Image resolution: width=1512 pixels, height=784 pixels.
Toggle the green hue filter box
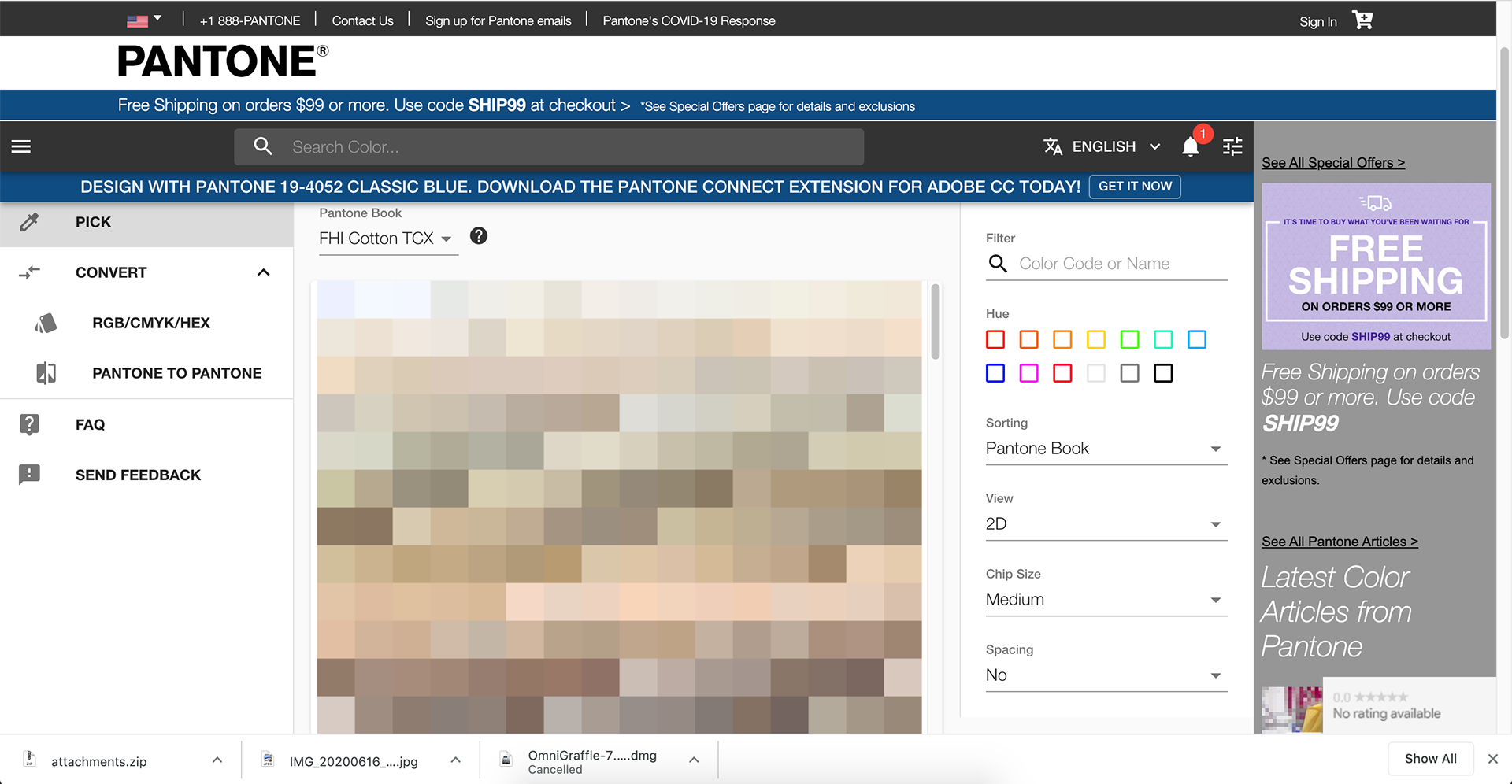point(1129,339)
